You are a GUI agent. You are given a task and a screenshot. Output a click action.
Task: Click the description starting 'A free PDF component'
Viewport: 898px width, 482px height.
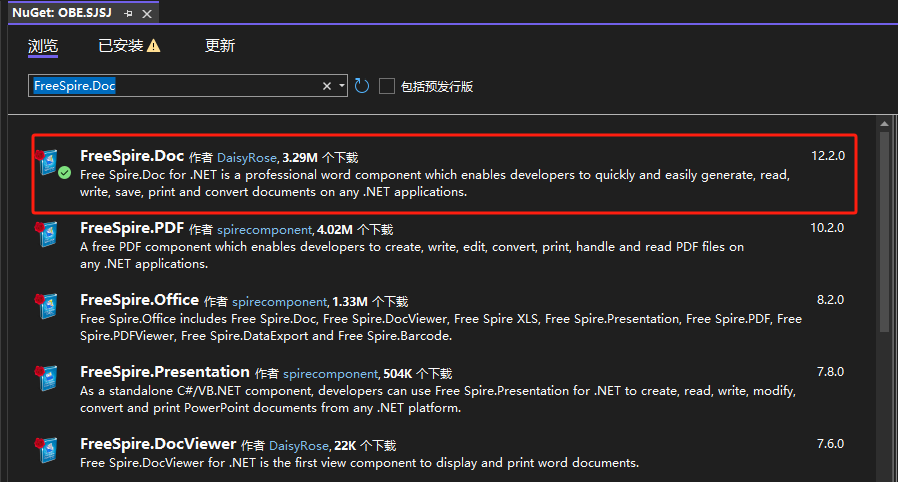412,255
